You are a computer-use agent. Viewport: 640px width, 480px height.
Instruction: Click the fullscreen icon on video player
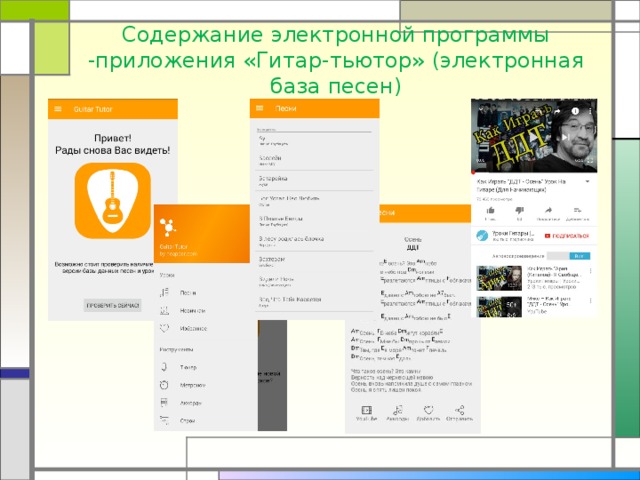coord(590,161)
